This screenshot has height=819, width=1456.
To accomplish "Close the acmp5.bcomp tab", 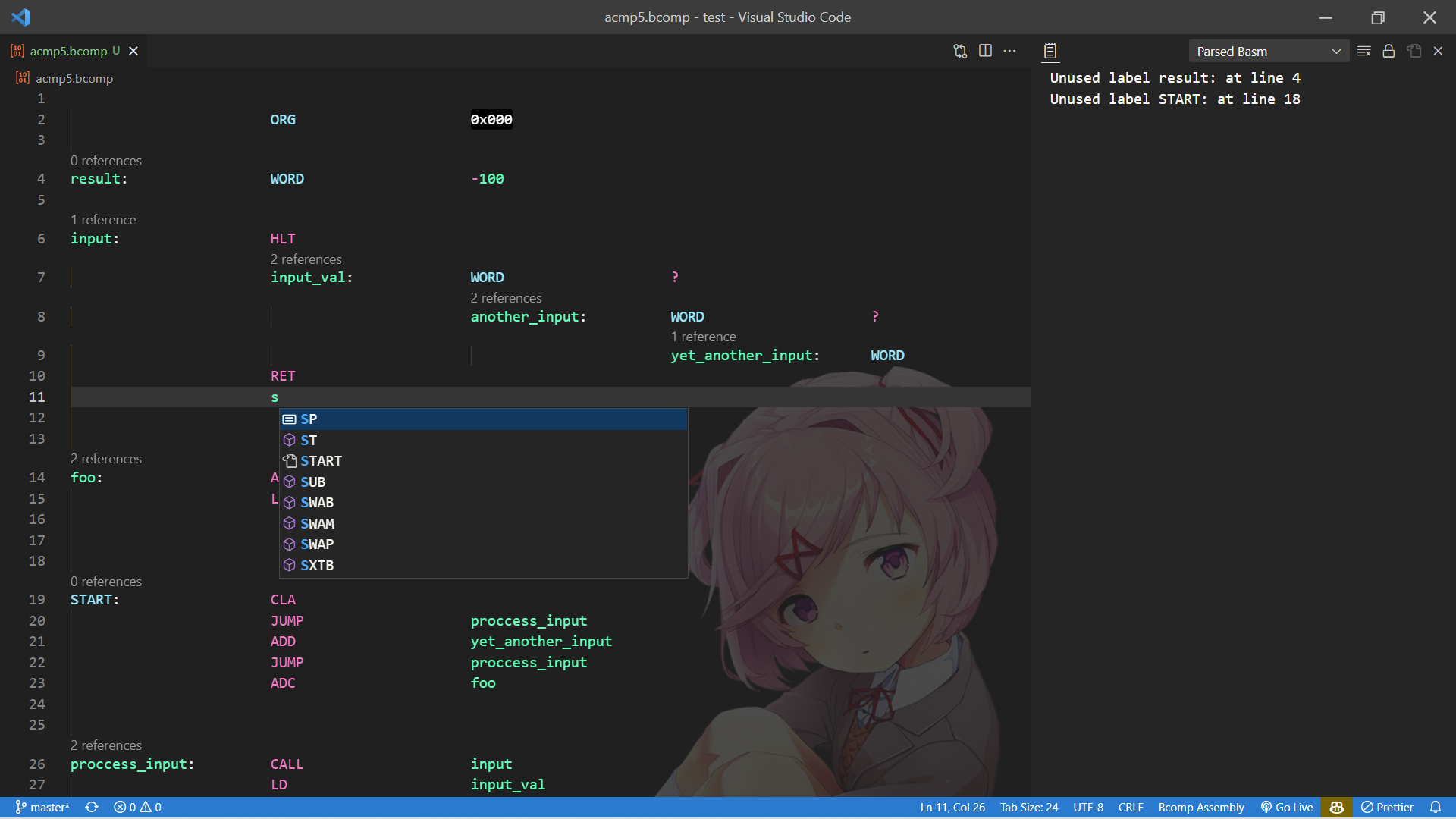I will [133, 51].
